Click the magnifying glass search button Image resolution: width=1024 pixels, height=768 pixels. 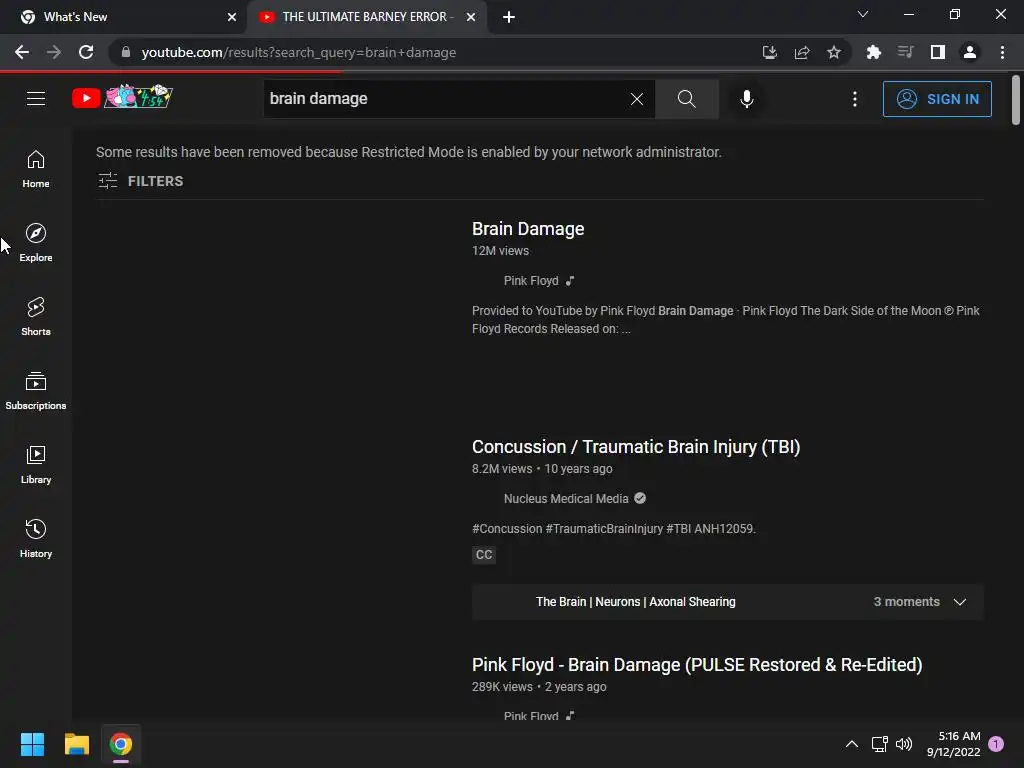tap(686, 99)
